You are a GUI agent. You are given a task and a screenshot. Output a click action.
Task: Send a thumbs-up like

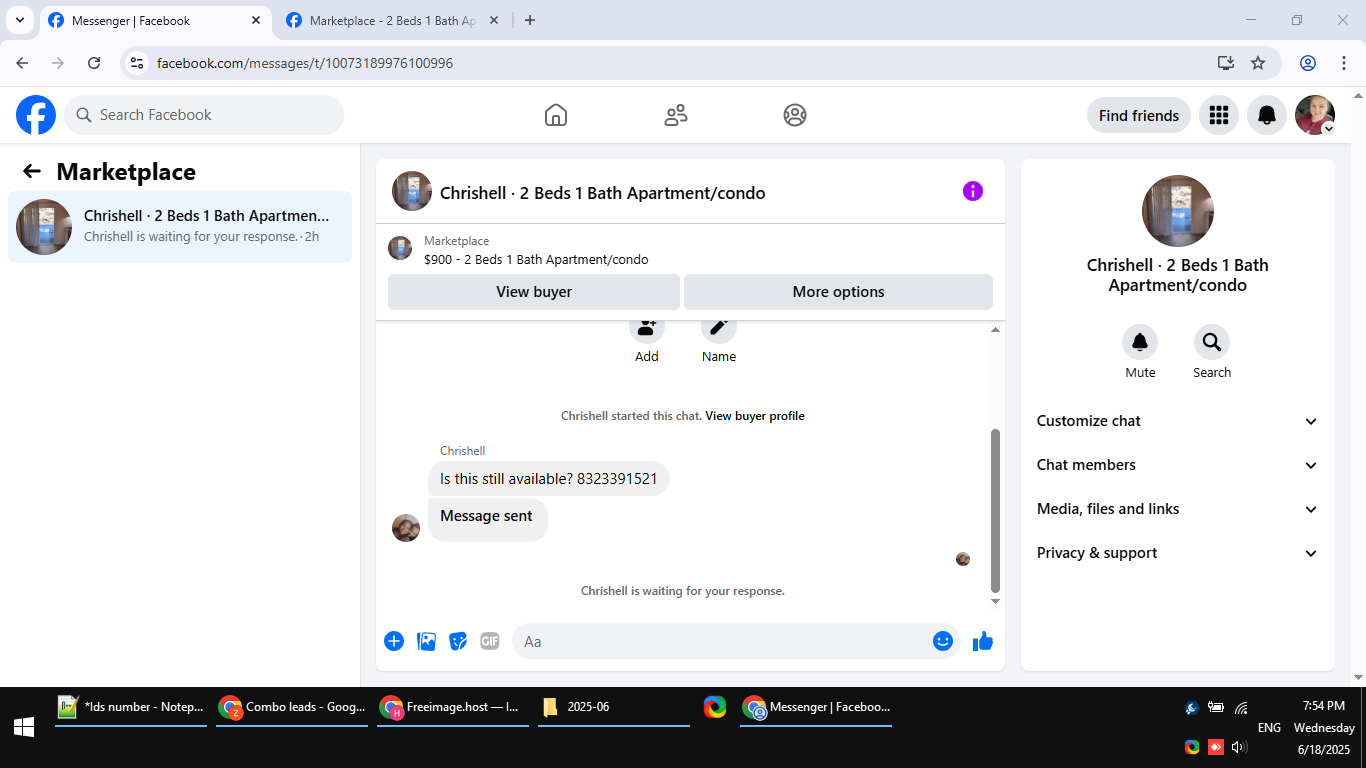pos(983,641)
